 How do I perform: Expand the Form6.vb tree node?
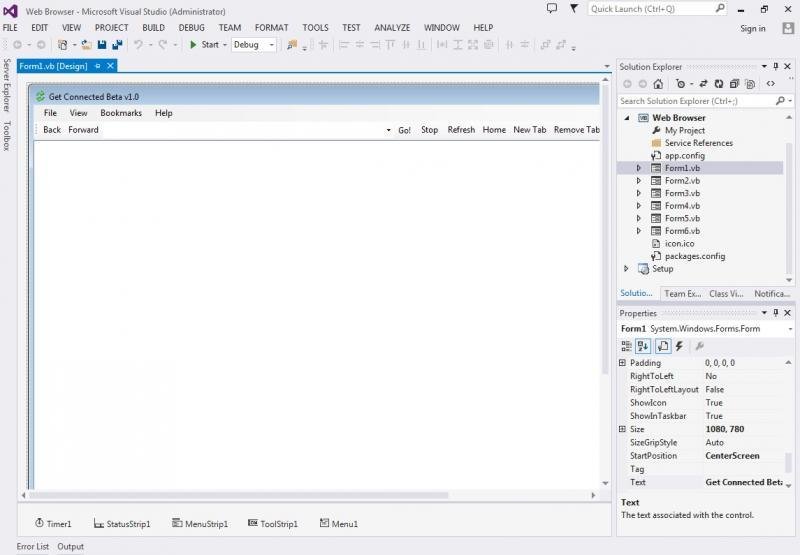(x=638, y=231)
